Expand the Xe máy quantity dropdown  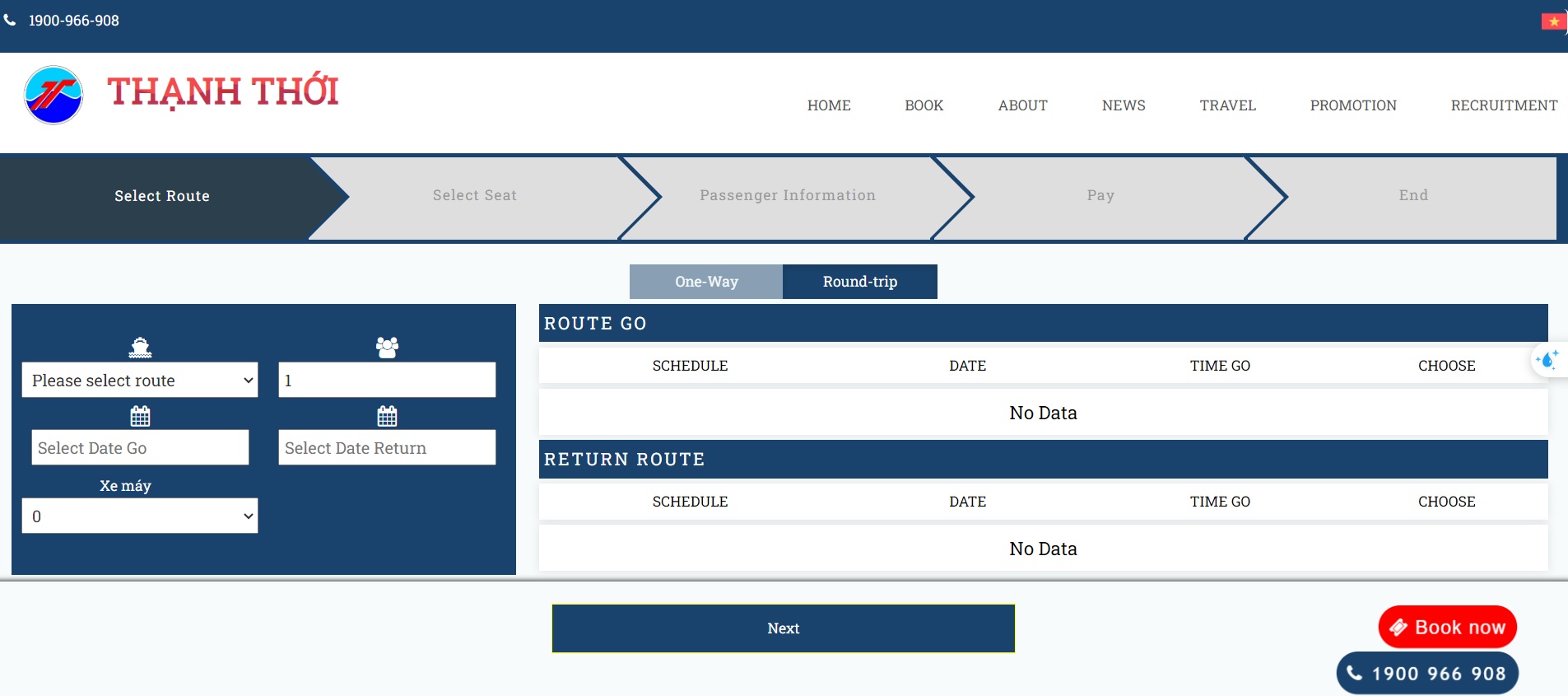[x=140, y=516]
